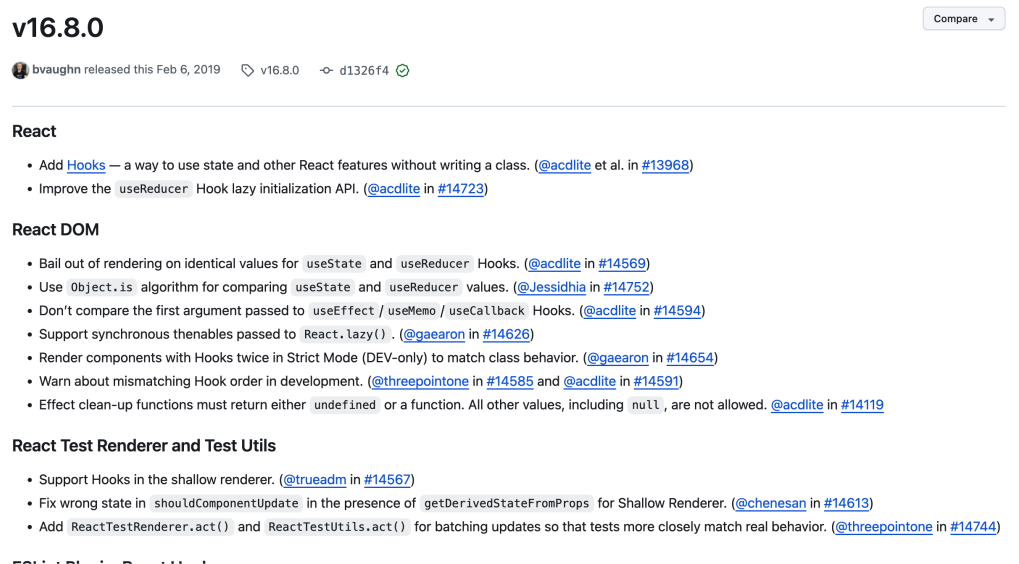Open @acdlite link on the bail out line
The width and height of the screenshot is (1019, 564).
tap(554, 263)
